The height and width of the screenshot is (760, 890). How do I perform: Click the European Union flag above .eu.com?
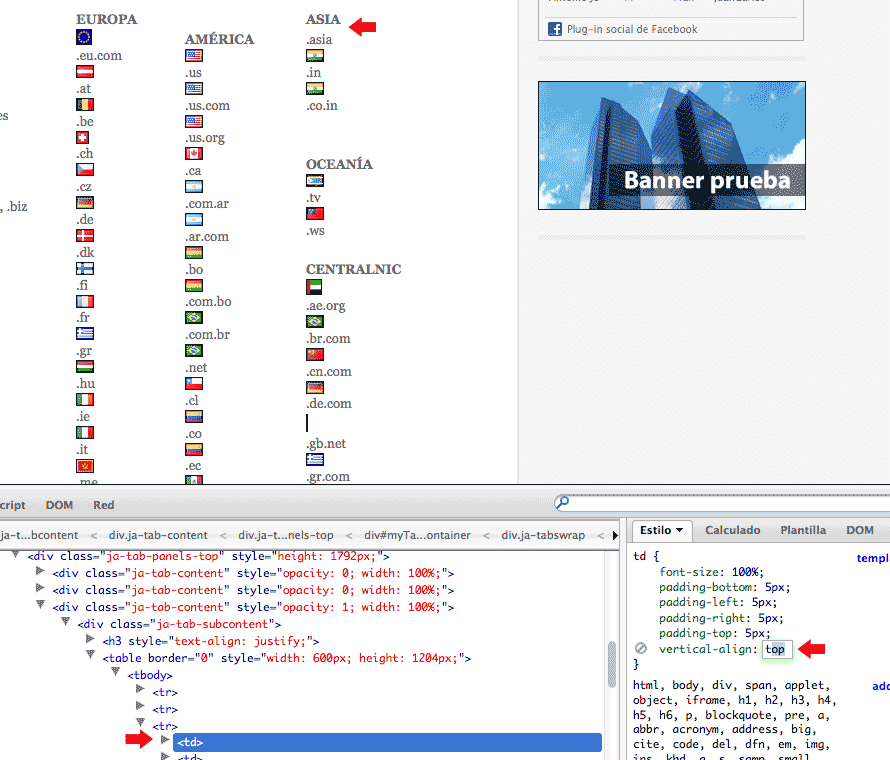click(x=84, y=37)
